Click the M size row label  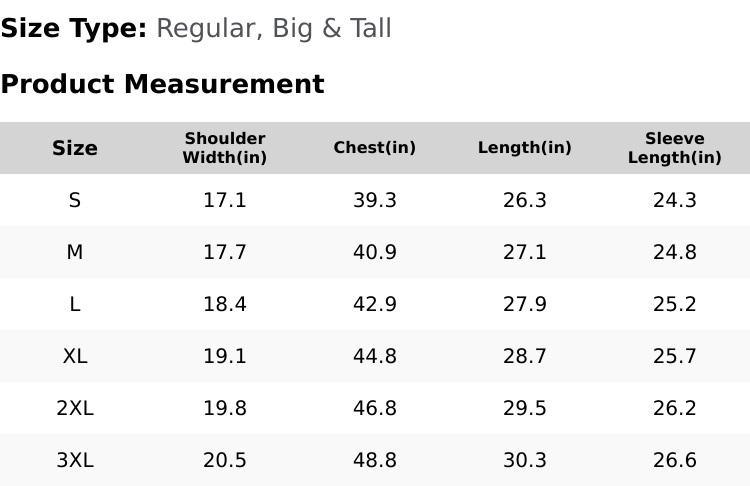point(75,252)
